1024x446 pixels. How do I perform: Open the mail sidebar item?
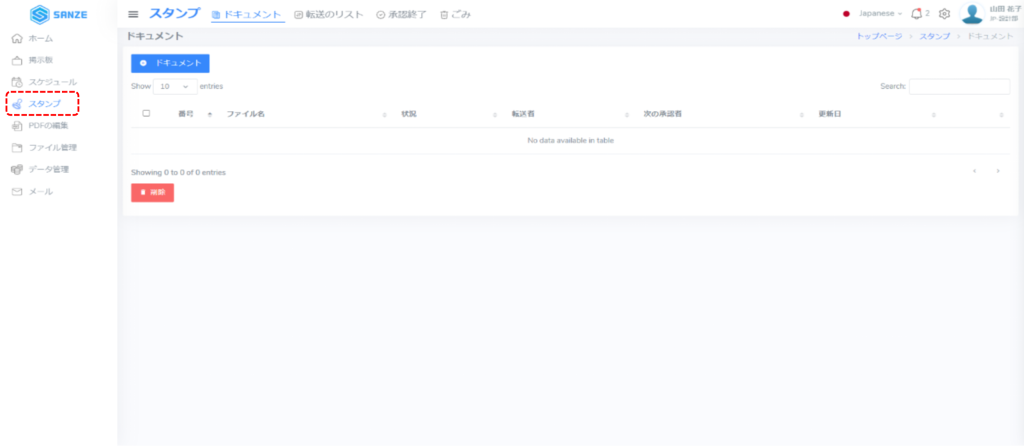click(40, 191)
